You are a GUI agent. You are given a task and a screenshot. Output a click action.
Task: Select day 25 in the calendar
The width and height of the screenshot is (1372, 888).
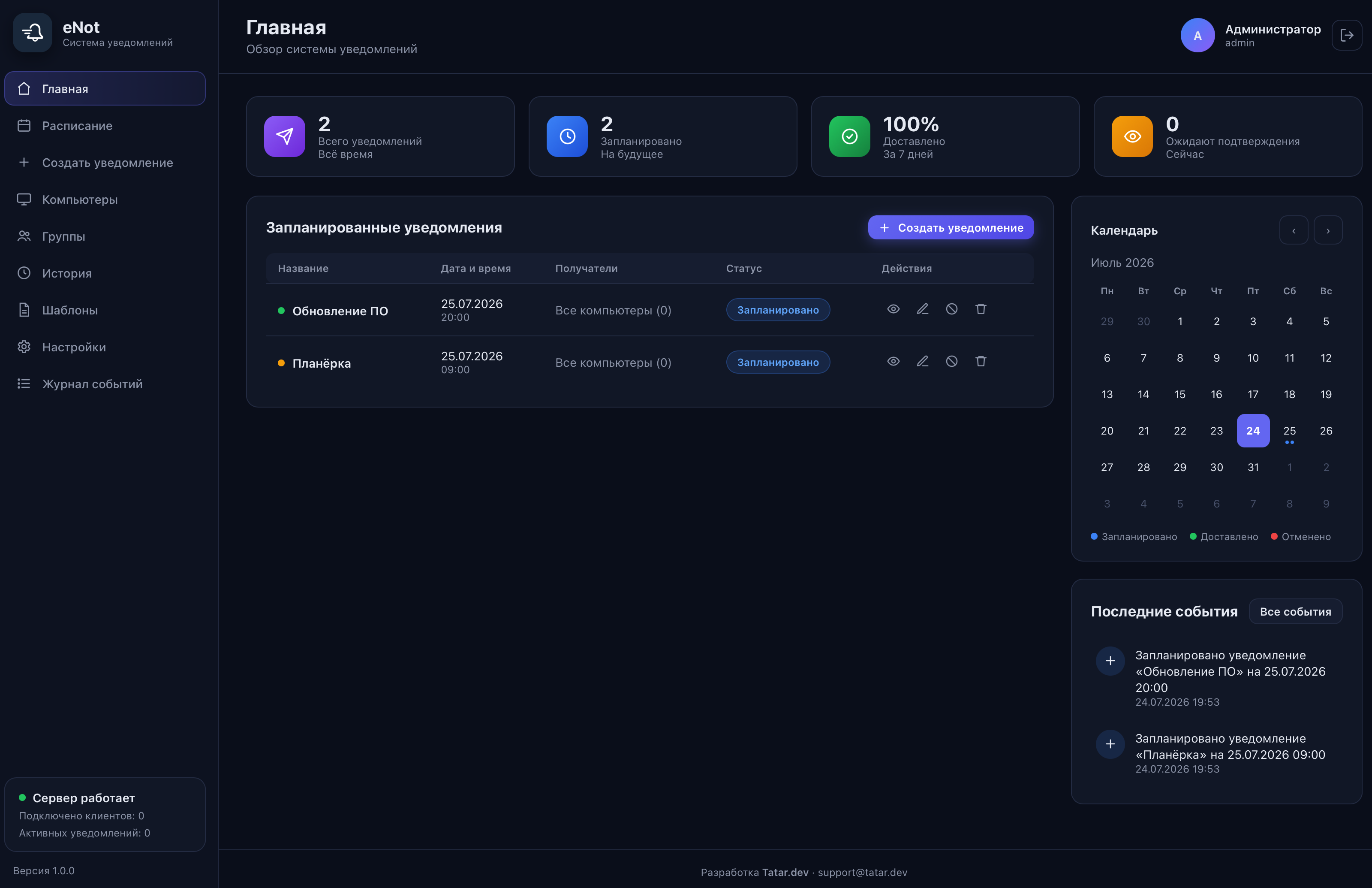(x=1290, y=431)
